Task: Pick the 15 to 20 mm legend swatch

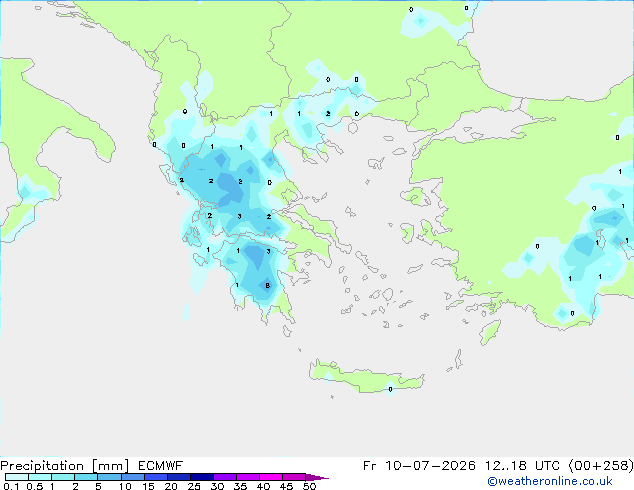Action: pos(155,477)
